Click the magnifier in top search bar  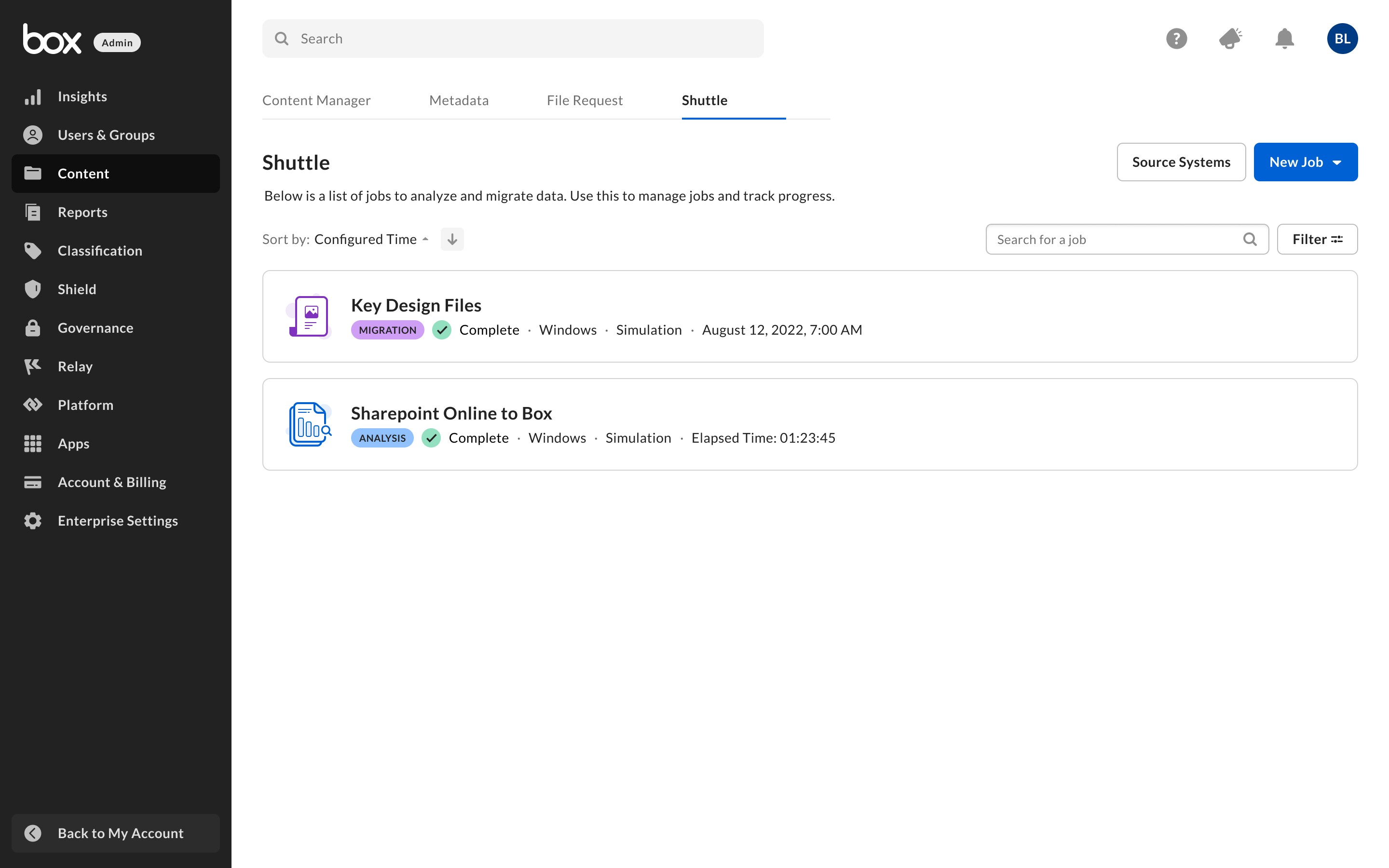pos(282,39)
